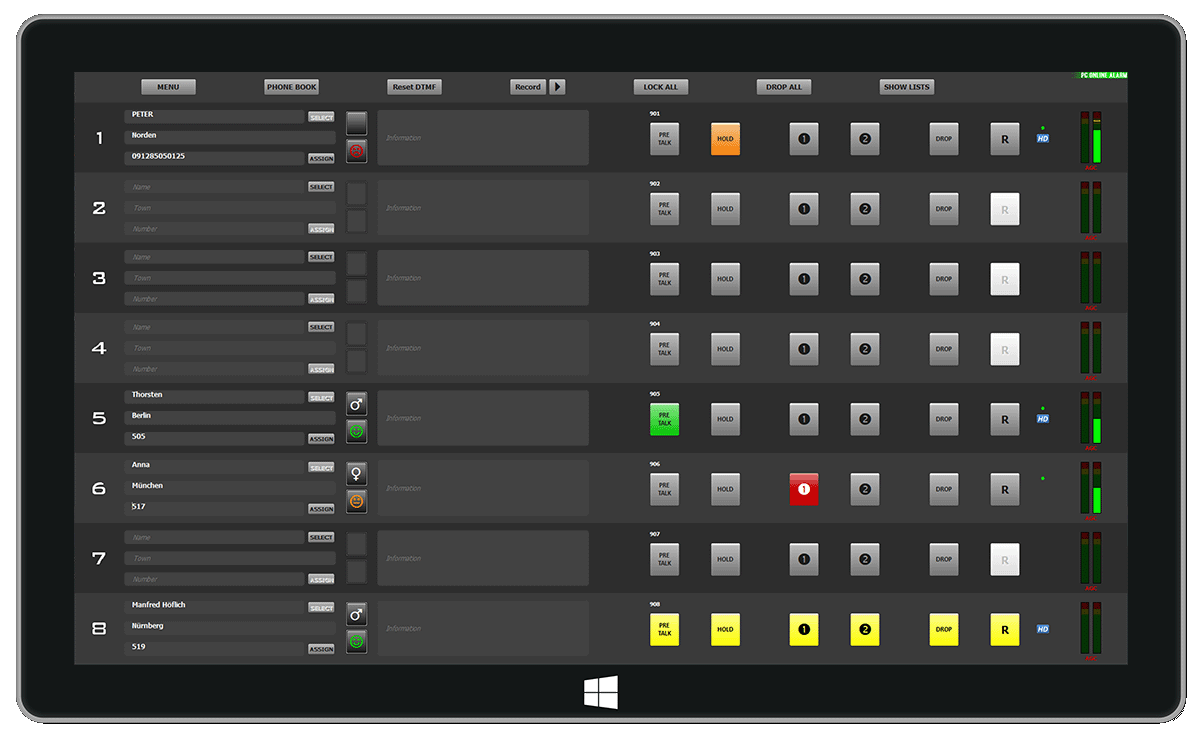Toggle the R record button on line 6
Image resolution: width=1200 pixels, height=735 pixels.
click(1005, 489)
